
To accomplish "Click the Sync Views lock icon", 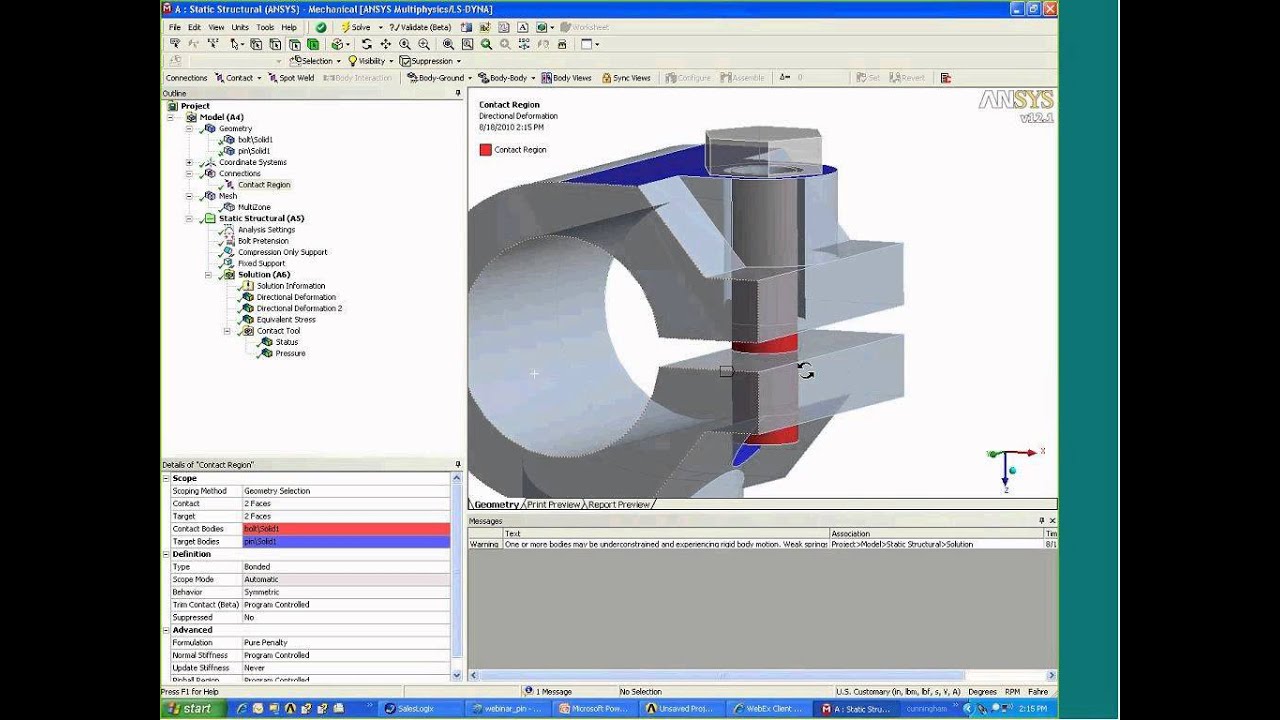I will (x=606, y=78).
